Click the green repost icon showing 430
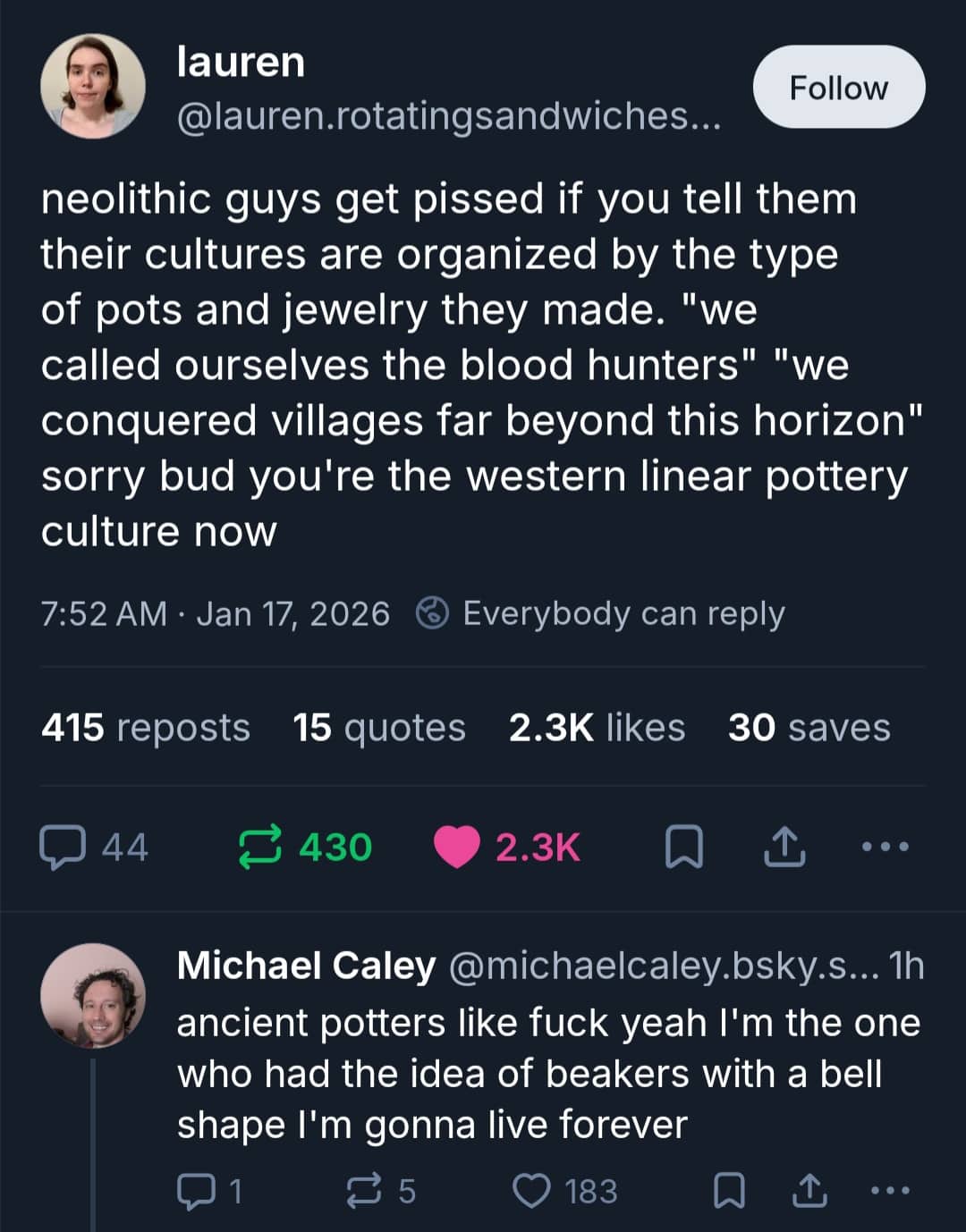966x1232 pixels. pos(260,848)
